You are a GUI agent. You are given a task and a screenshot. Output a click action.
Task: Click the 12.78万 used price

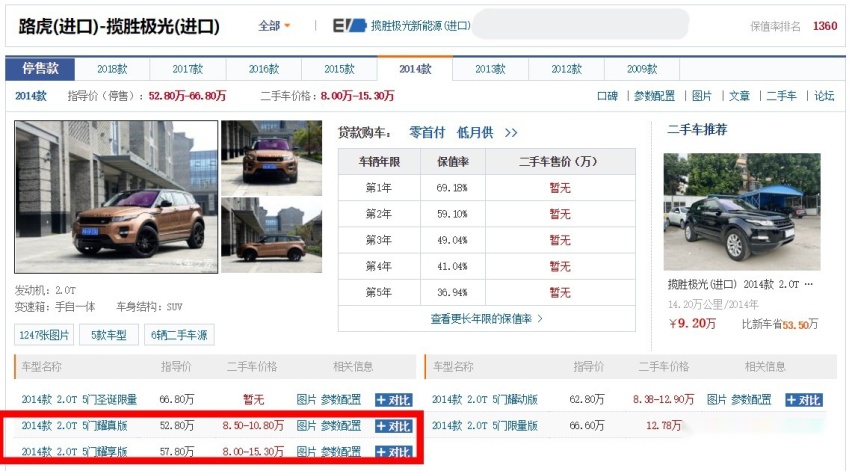point(663,426)
